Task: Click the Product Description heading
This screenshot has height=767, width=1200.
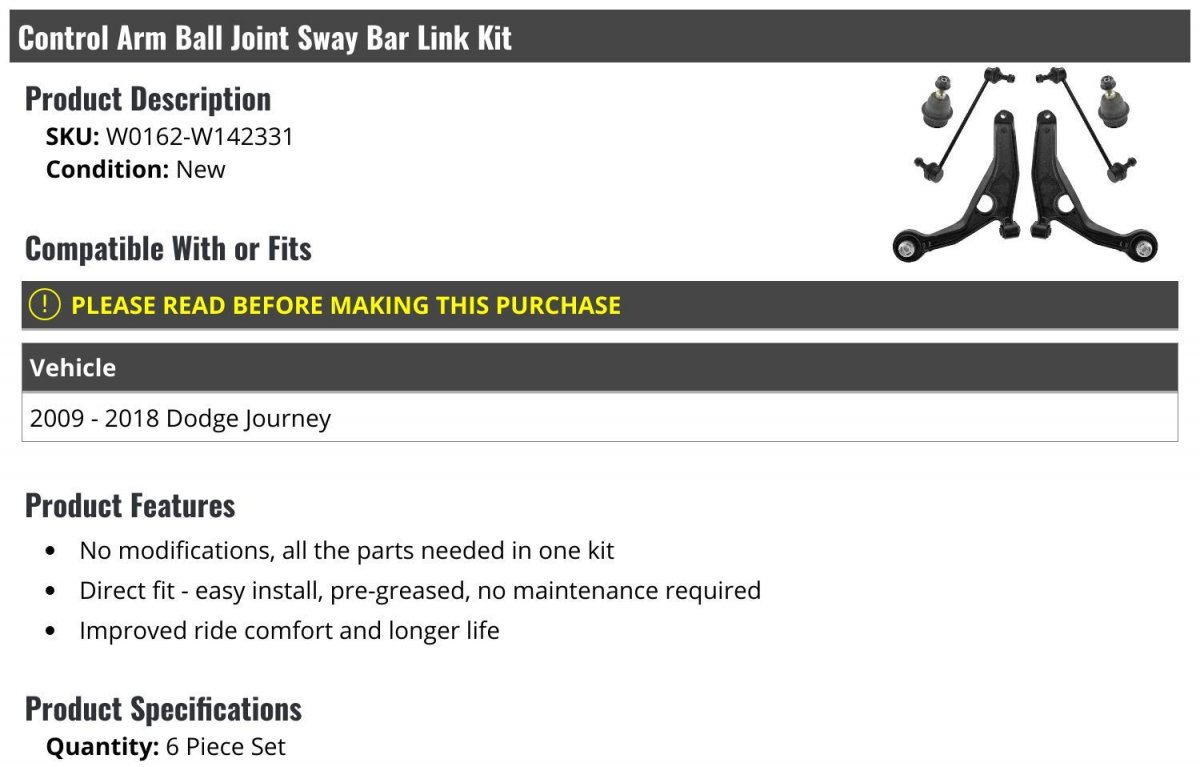Action: coord(148,98)
